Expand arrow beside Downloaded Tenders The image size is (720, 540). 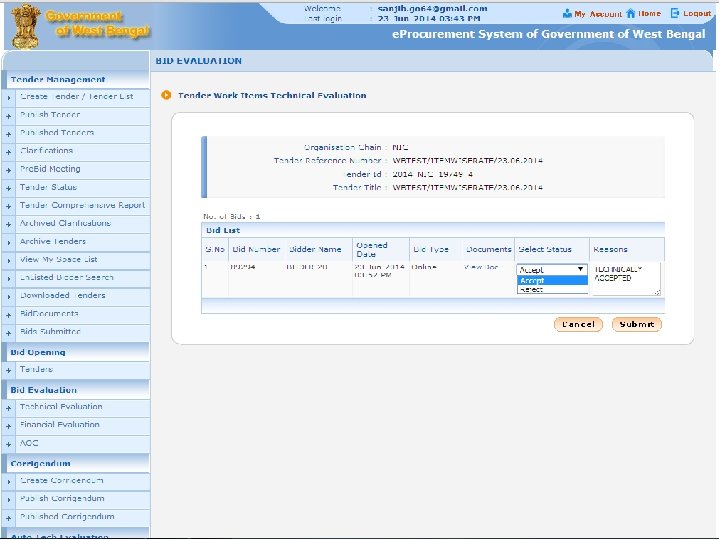8,297
